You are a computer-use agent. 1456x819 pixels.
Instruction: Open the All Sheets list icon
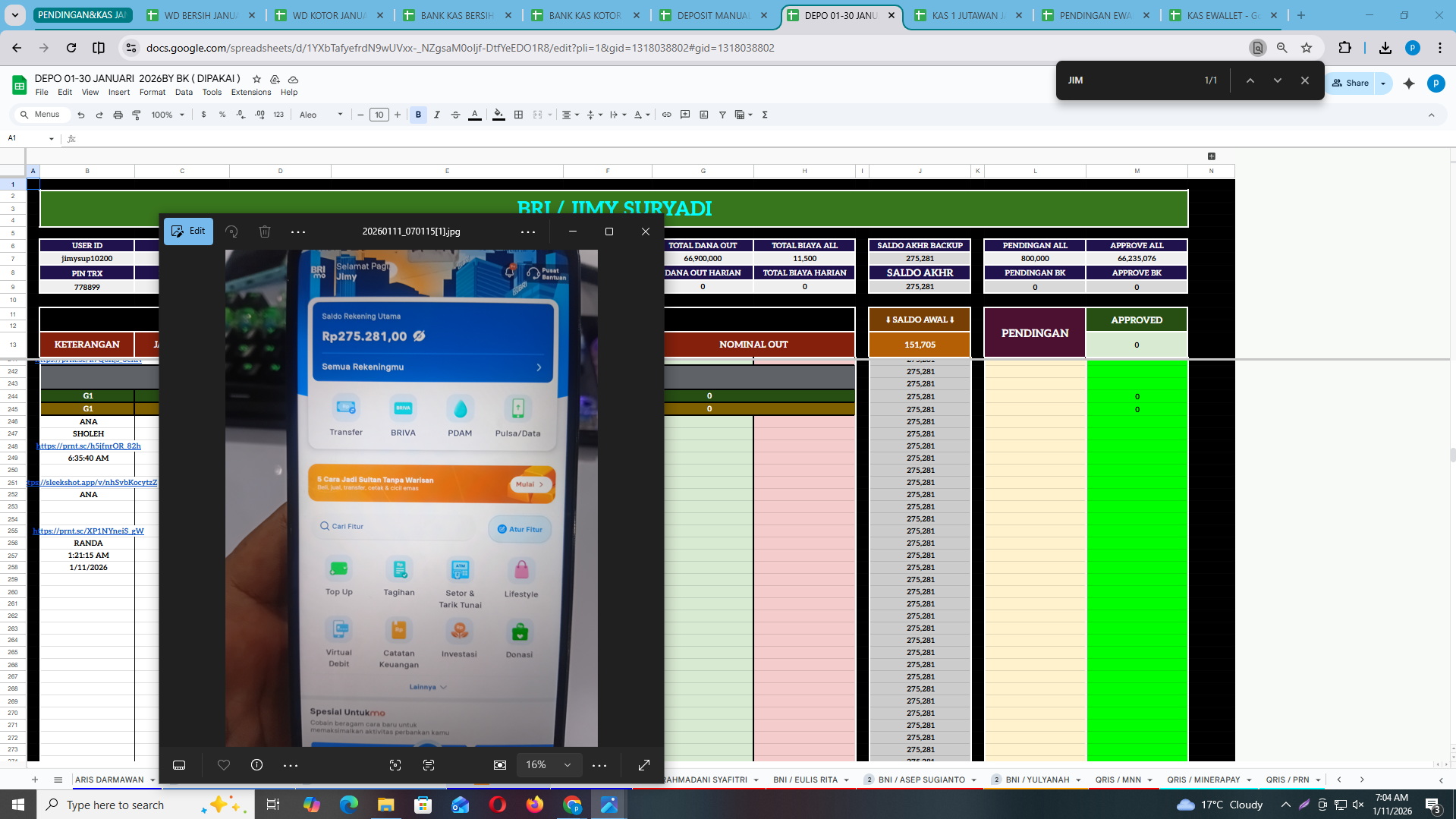(58, 780)
